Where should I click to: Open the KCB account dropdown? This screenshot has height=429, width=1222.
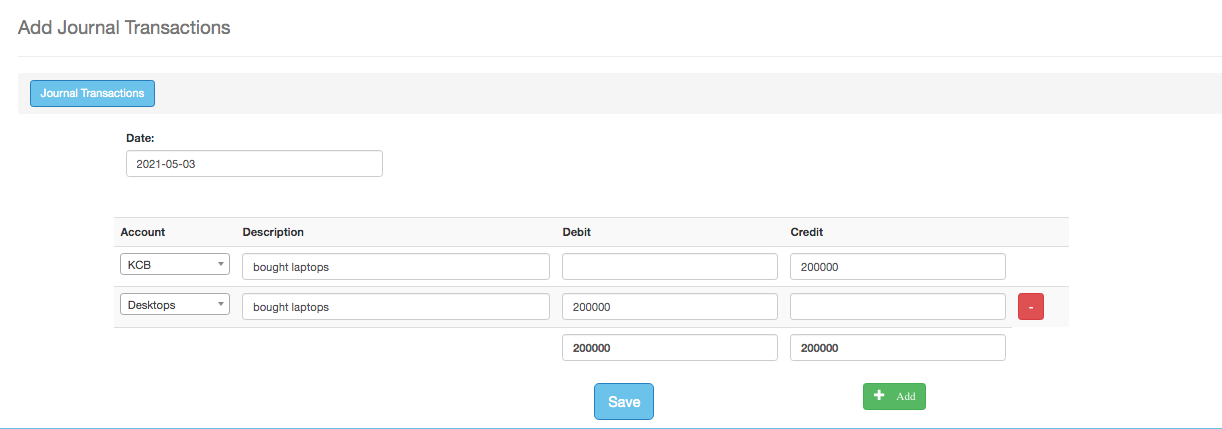[175, 265]
